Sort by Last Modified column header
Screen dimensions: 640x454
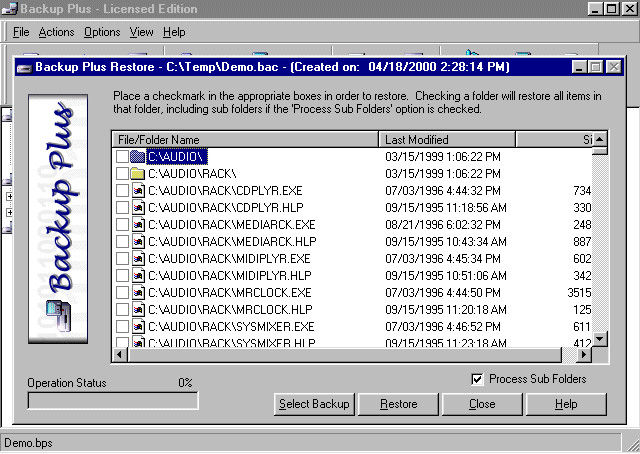[447, 140]
